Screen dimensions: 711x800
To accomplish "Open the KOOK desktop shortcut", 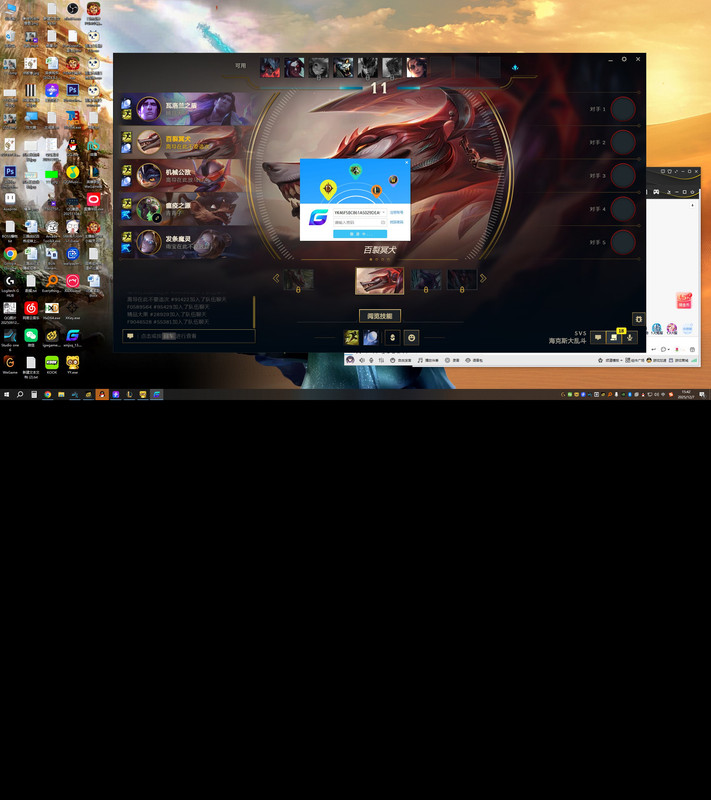I will pyautogui.click(x=52, y=365).
